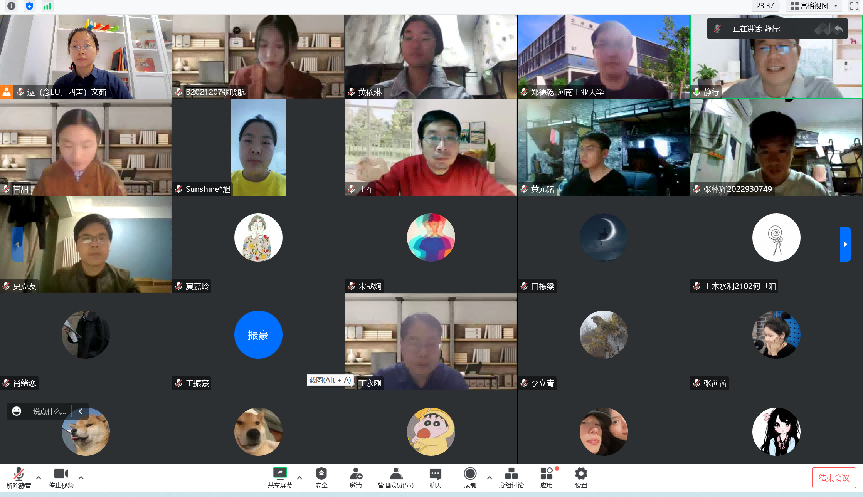Open settings gear icon in toolbar
This screenshot has height=497, width=863.
[581, 474]
